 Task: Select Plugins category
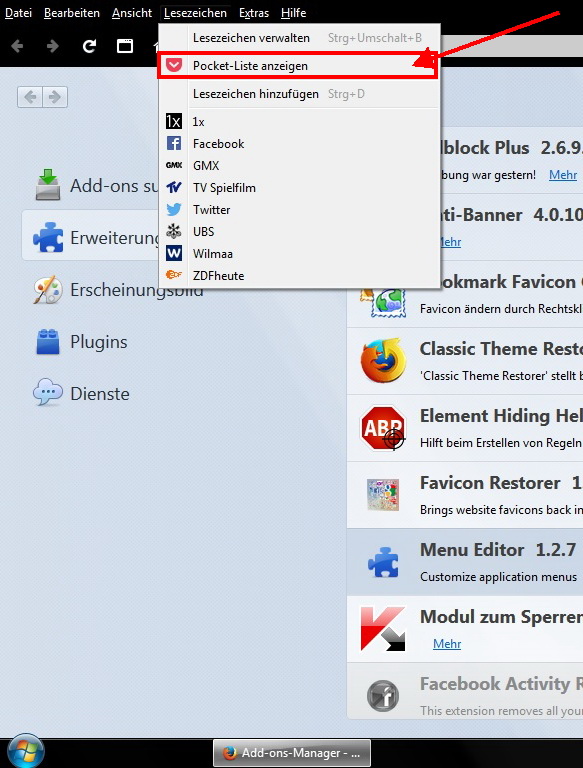(81, 341)
